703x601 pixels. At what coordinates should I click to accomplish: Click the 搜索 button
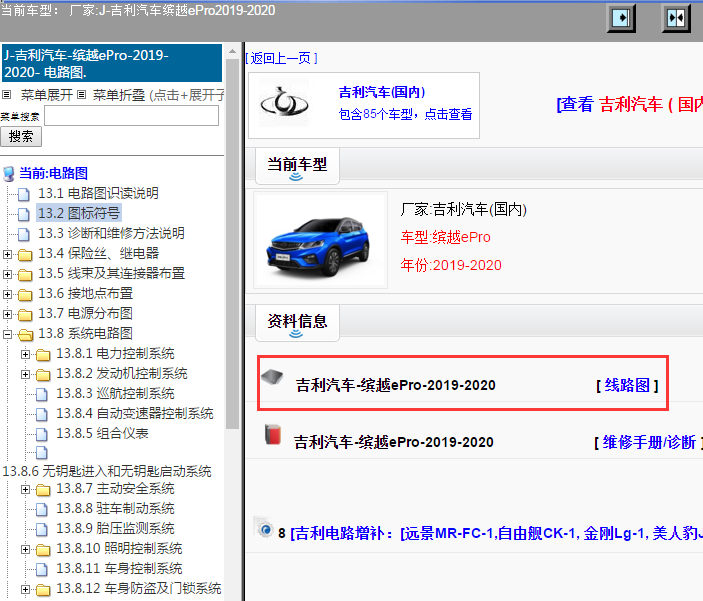21,137
